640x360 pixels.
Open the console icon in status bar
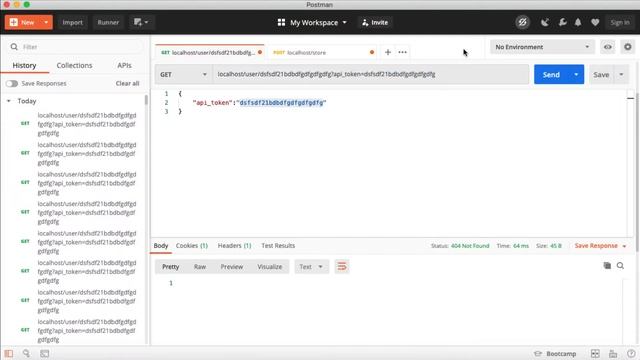point(44,353)
